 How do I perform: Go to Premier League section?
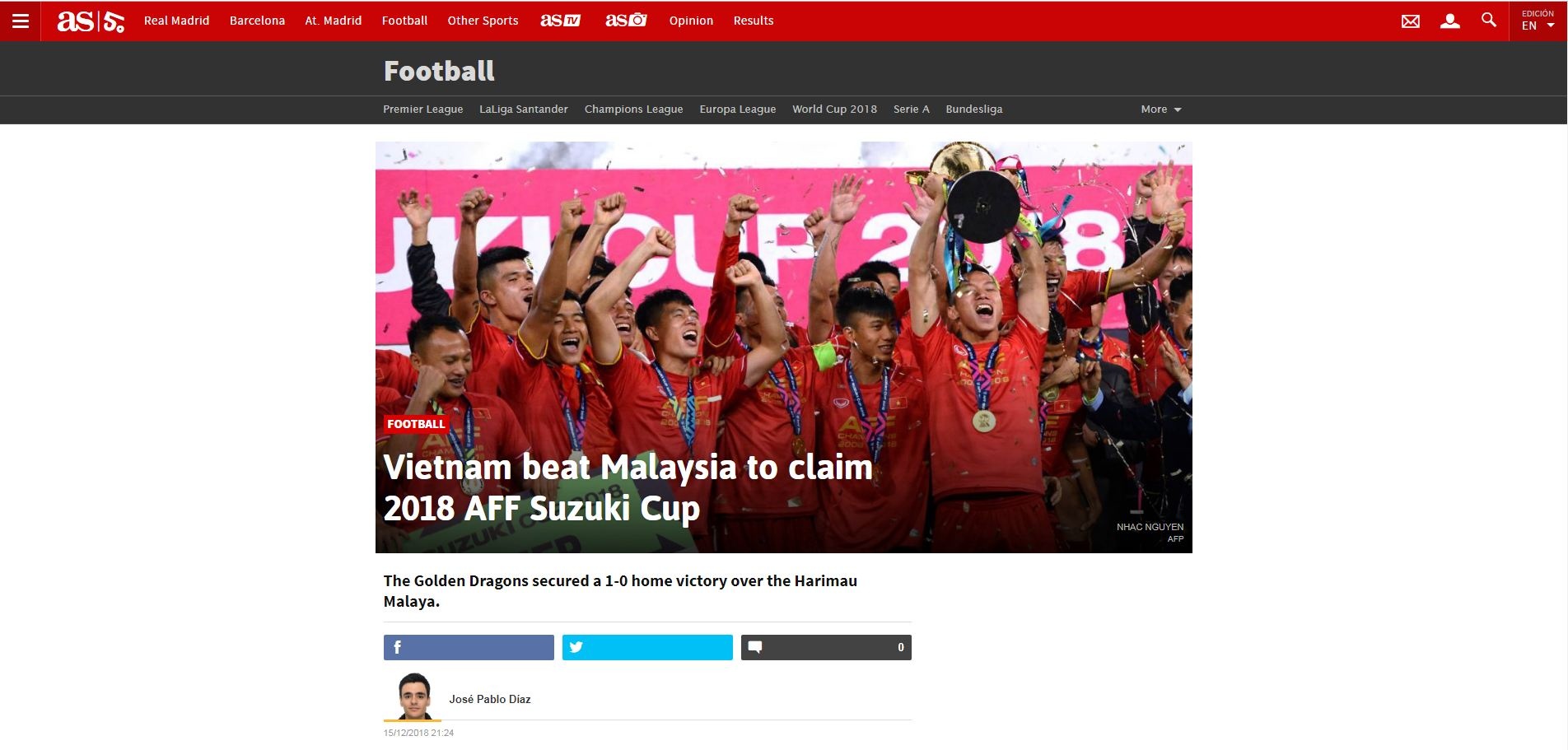tap(423, 109)
